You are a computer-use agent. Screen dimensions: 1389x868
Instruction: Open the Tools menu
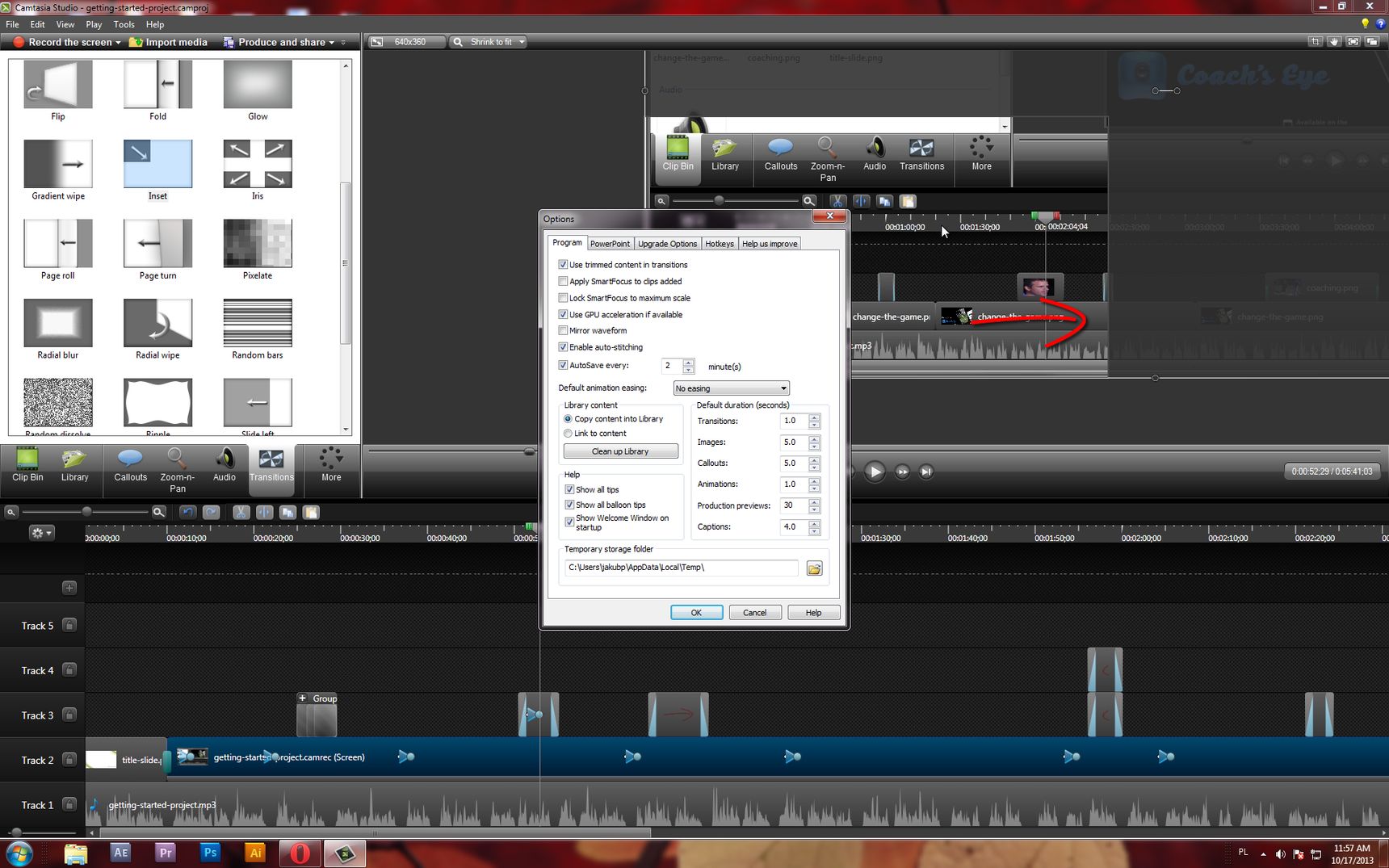click(124, 25)
